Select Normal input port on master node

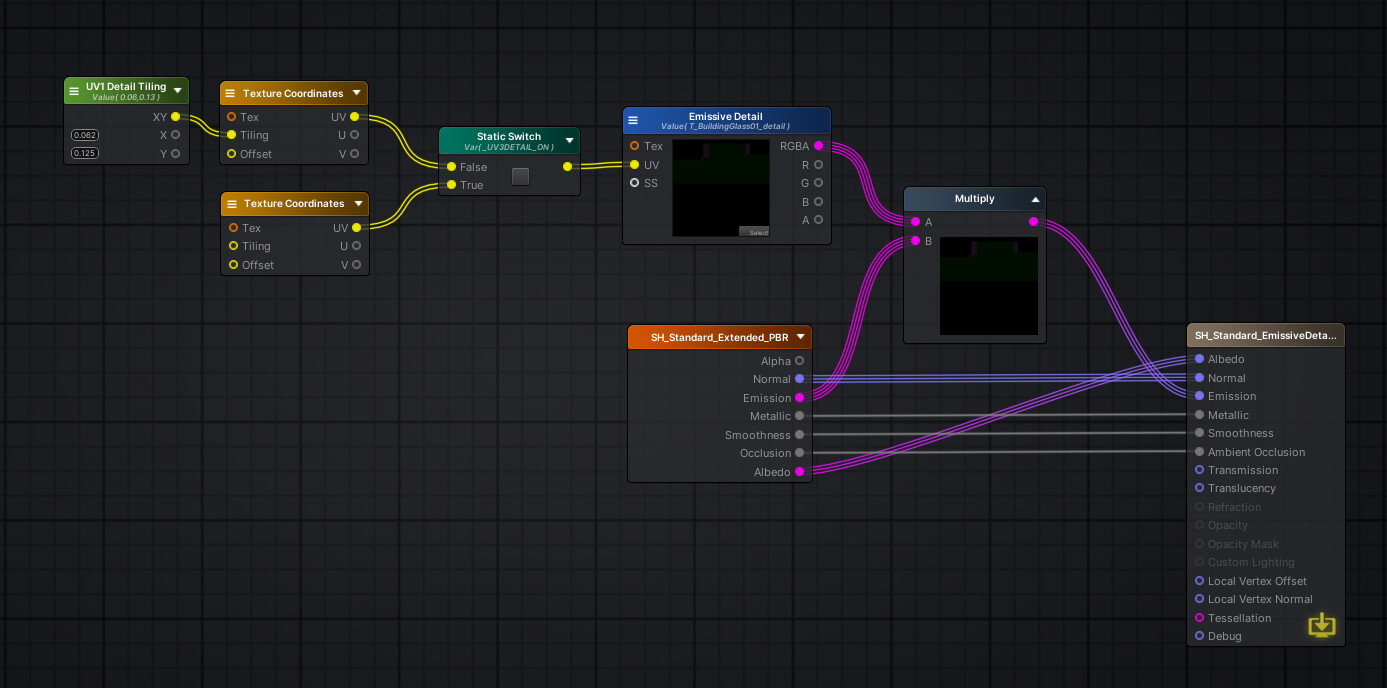coord(1199,378)
